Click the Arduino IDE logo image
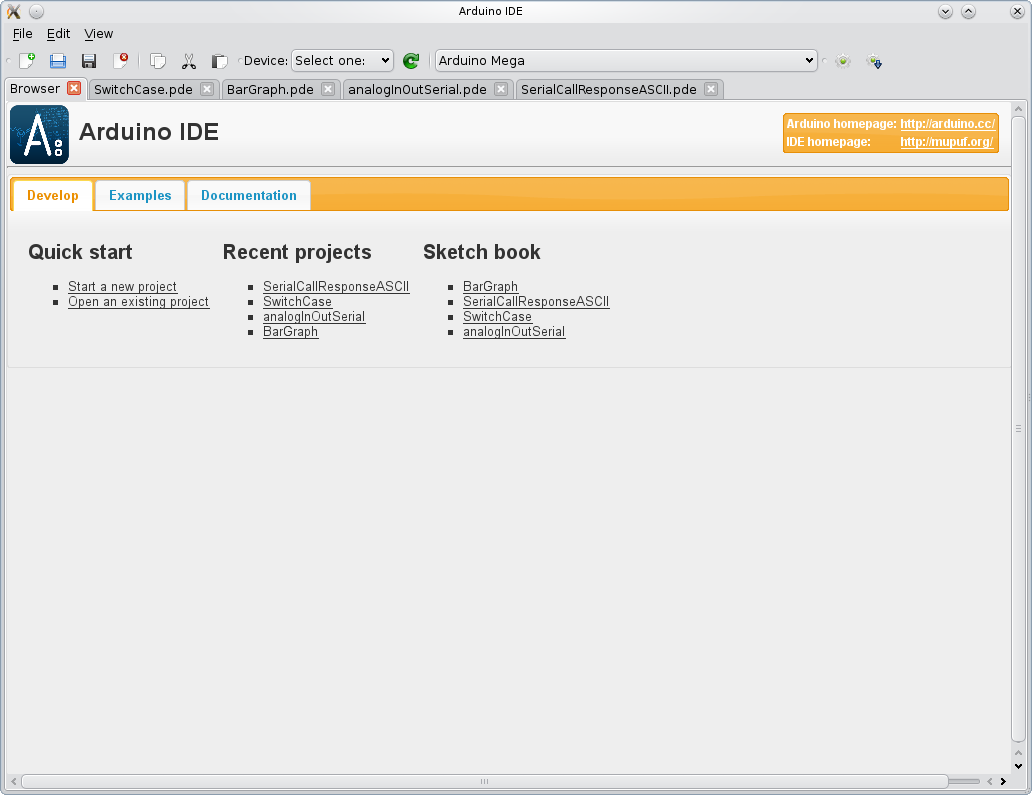The width and height of the screenshot is (1032, 795). point(39,134)
